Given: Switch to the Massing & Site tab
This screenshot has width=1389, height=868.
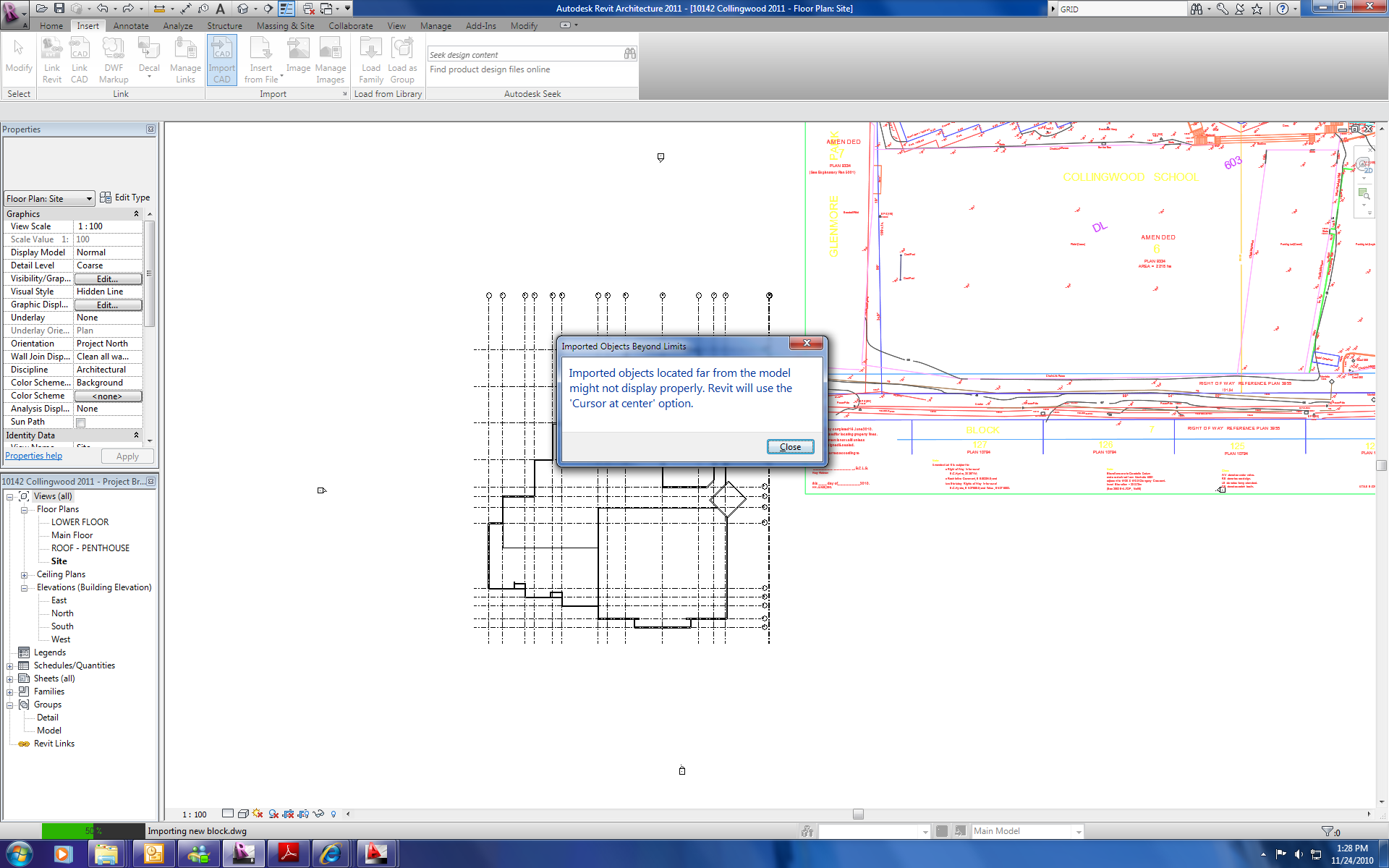Looking at the screenshot, I should point(285,25).
